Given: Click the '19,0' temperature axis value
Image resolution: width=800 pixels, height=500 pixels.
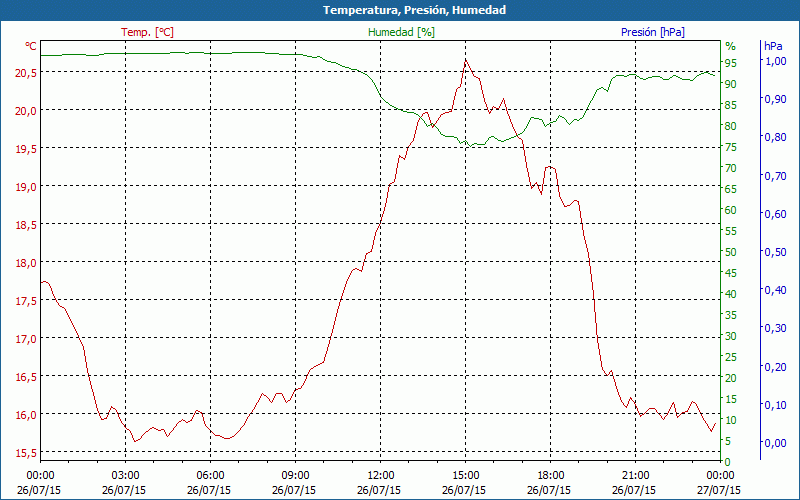Looking at the screenshot, I should tap(26, 187).
